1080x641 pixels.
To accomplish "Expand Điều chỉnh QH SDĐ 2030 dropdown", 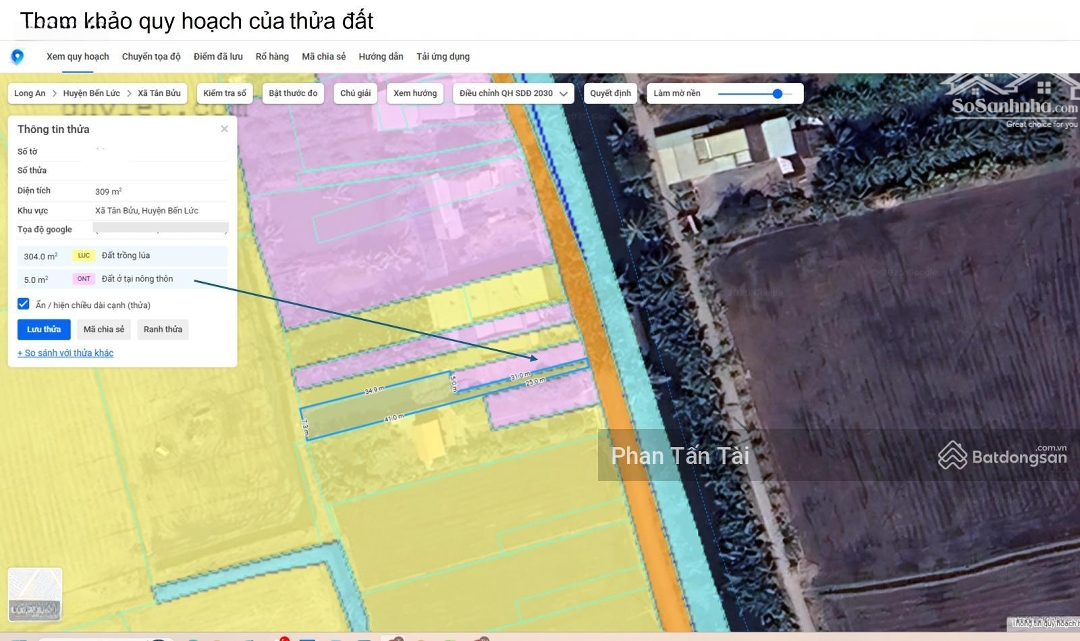I will pos(514,93).
